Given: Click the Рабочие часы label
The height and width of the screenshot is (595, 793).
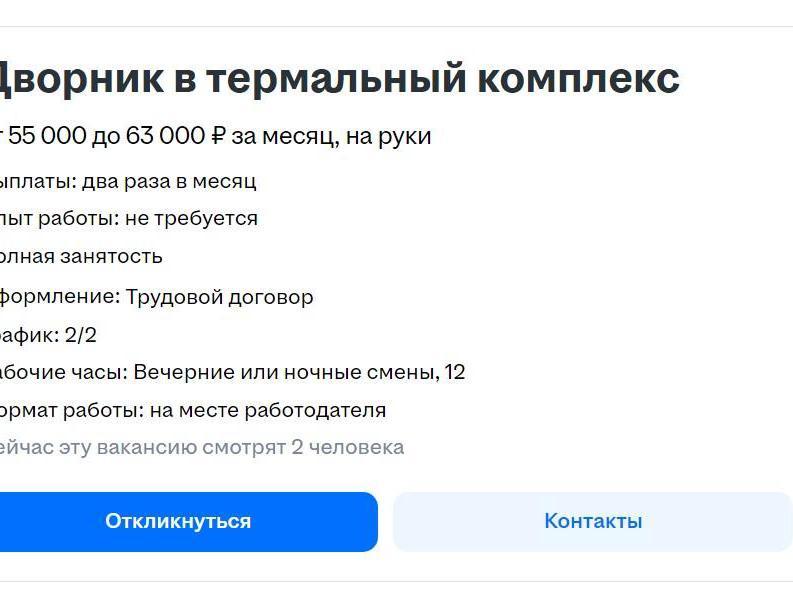Looking at the screenshot, I should 62,373.
